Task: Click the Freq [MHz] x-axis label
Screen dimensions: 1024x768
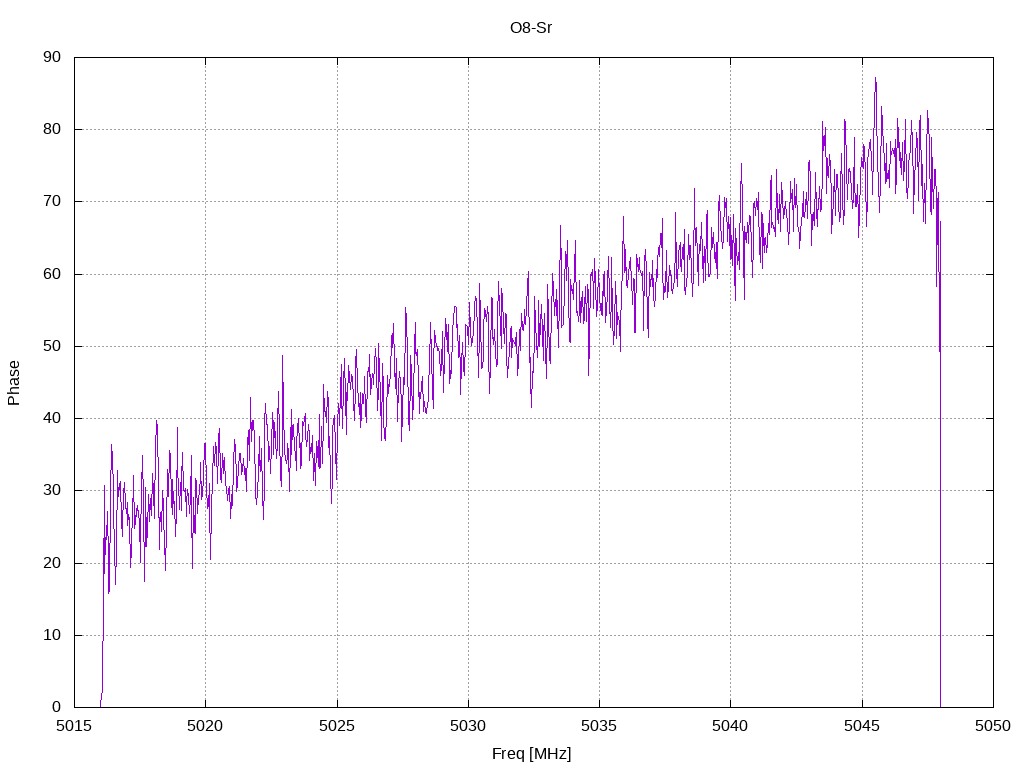Action: pos(531,754)
